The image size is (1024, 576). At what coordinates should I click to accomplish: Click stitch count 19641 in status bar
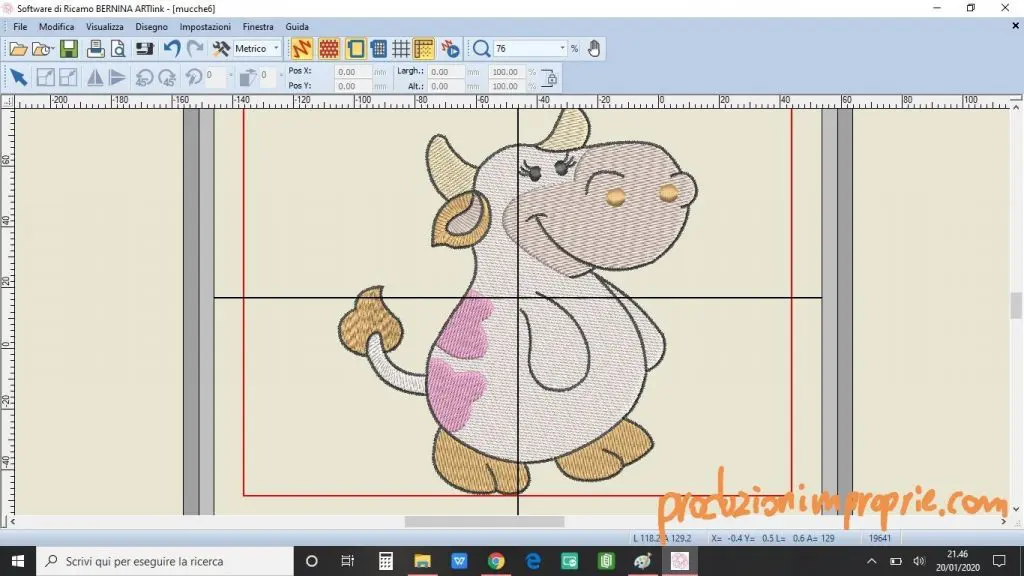[x=880, y=538]
